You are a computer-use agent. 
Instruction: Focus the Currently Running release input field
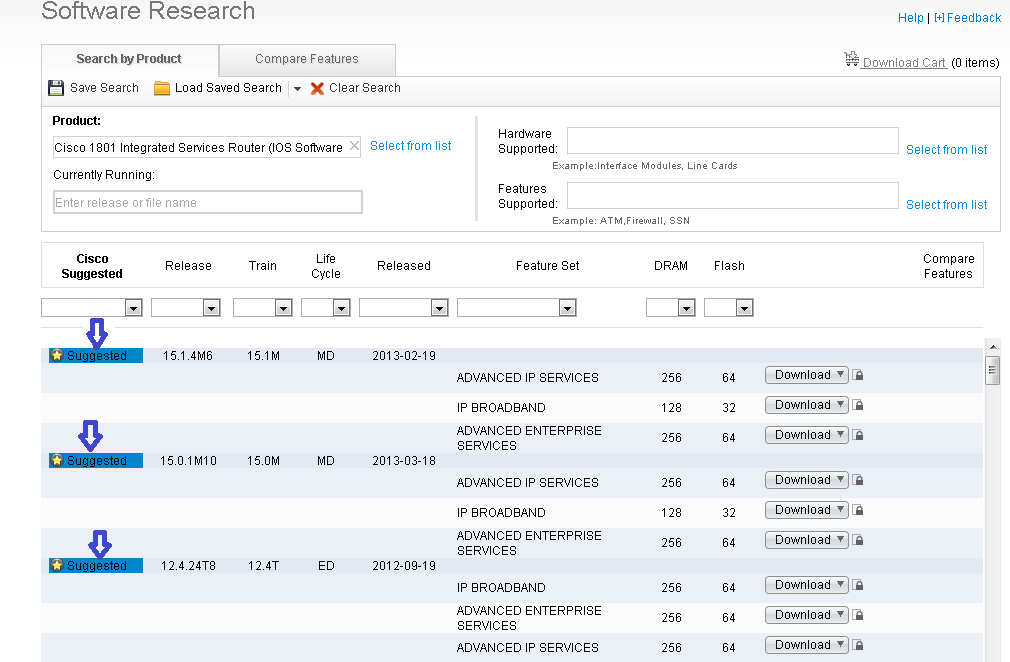[207, 202]
